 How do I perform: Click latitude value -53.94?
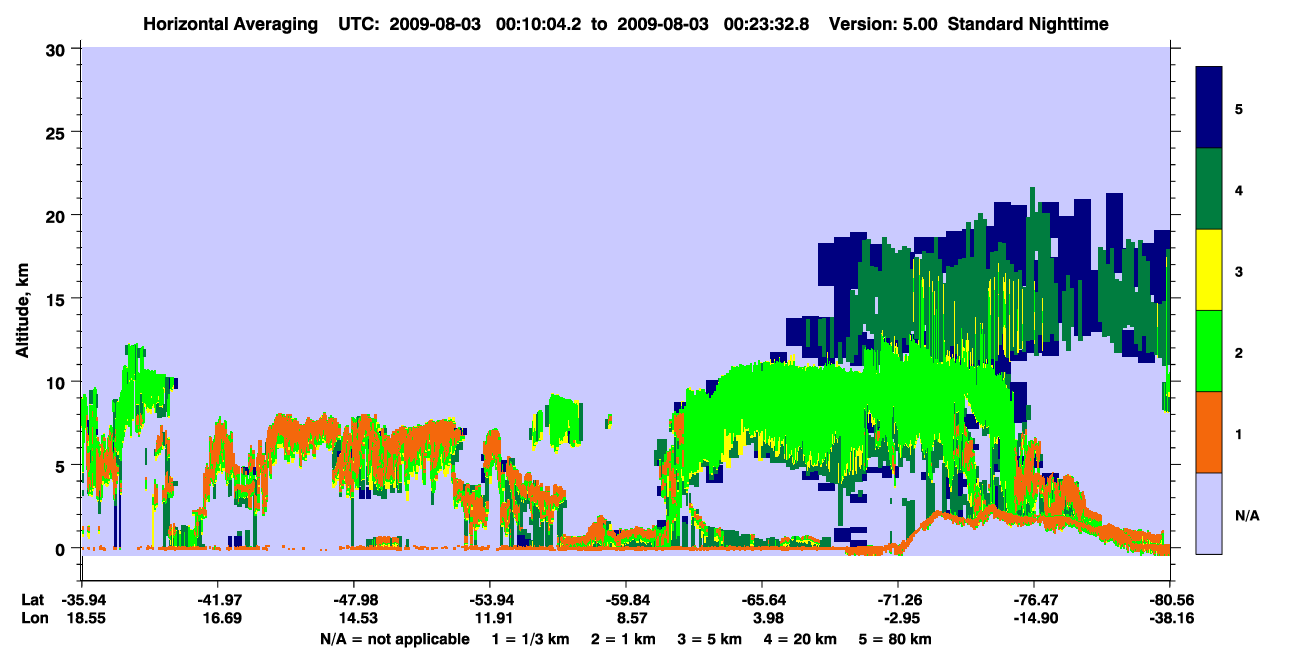(x=489, y=600)
